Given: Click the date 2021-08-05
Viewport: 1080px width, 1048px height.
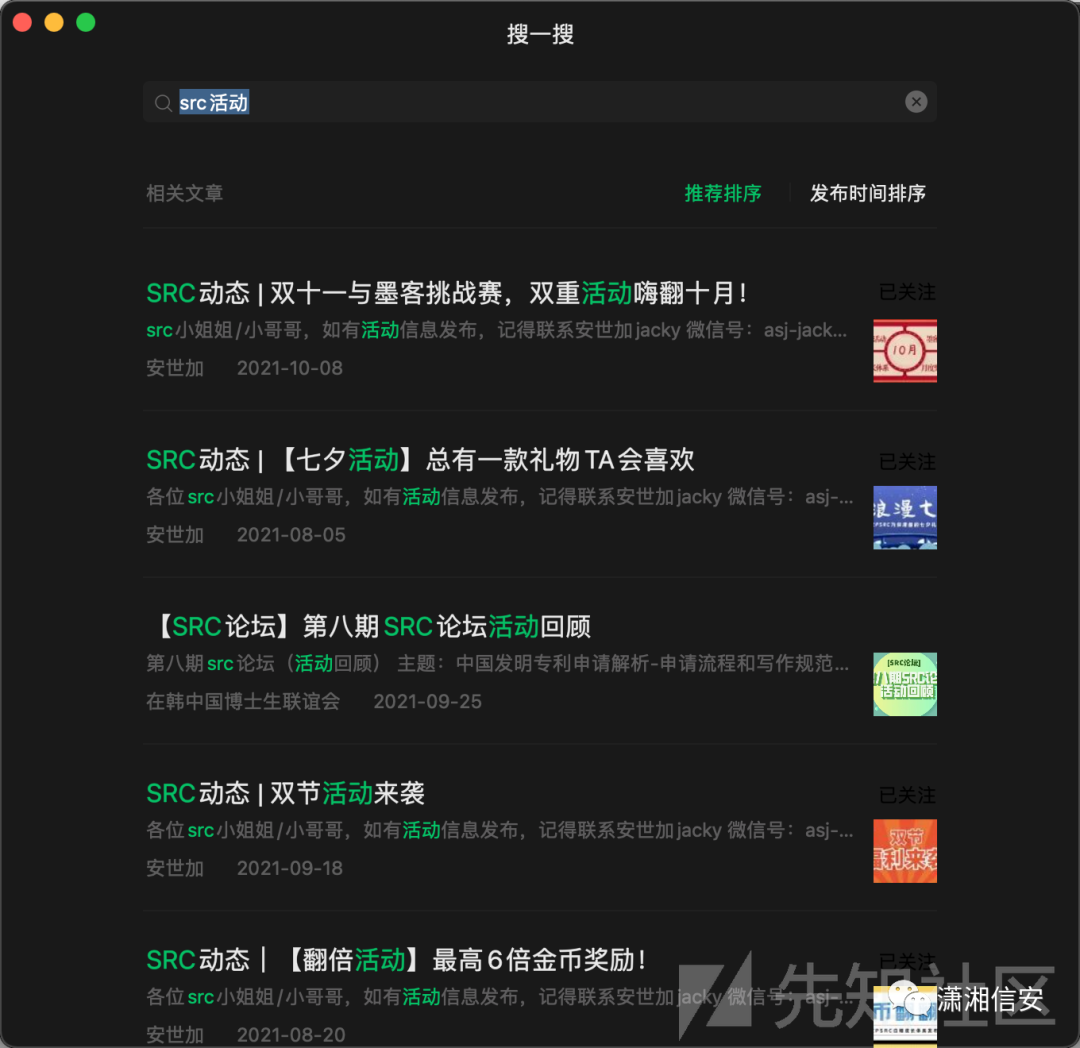Looking at the screenshot, I should click(x=291, y=535).
